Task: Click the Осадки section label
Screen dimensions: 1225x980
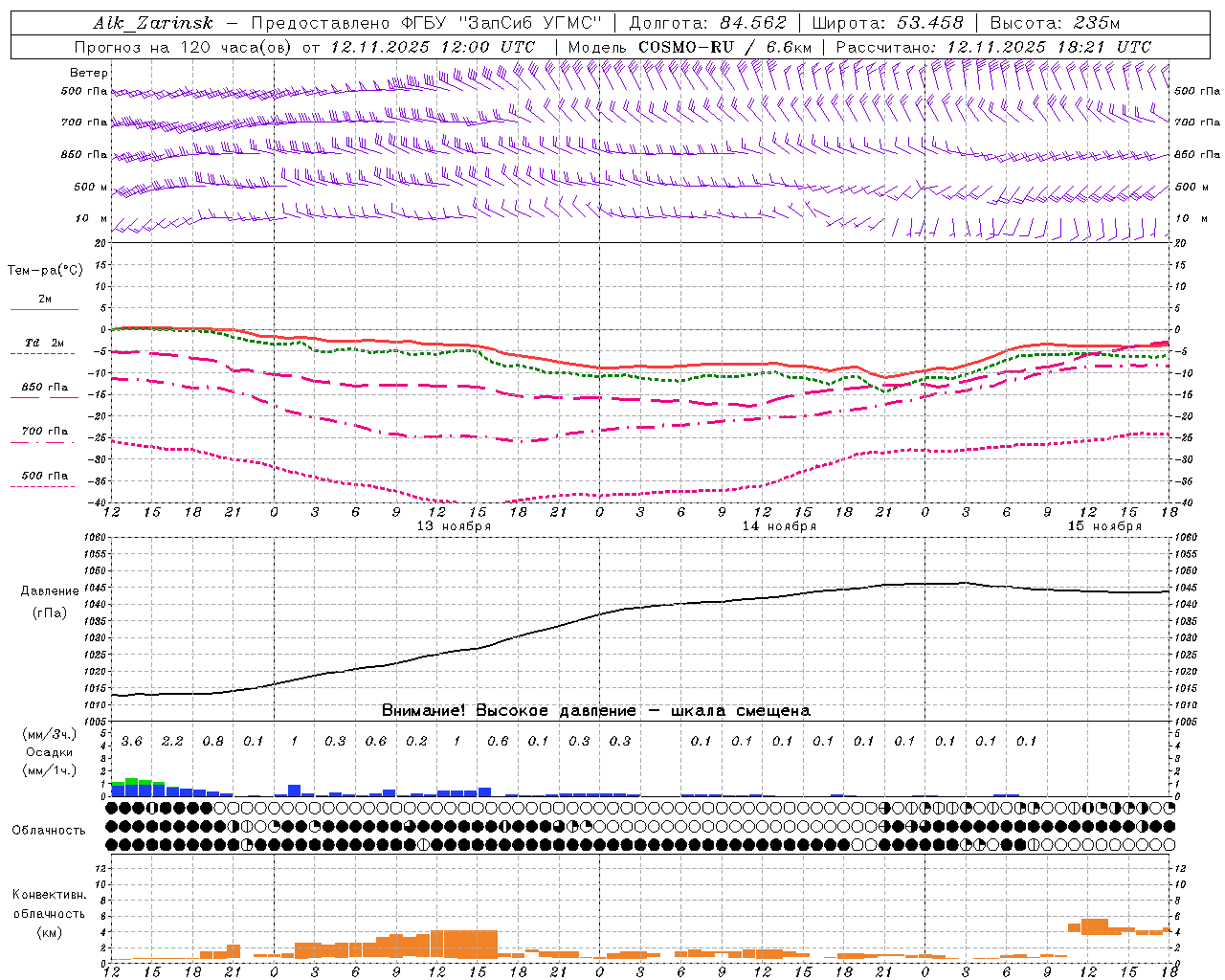Action: 50,752
